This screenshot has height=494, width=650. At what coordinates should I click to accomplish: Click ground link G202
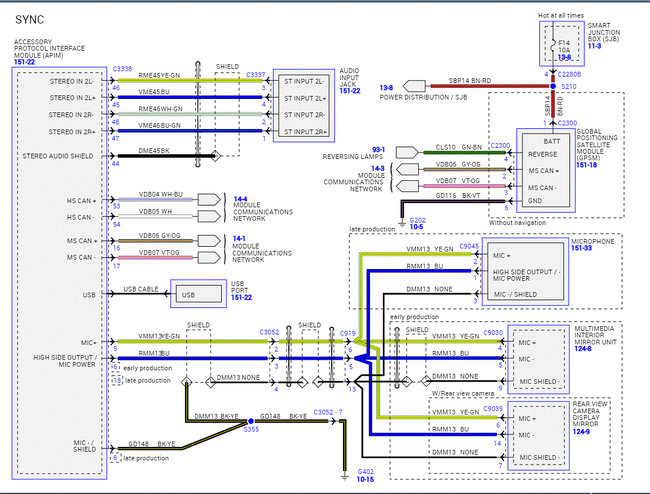click(x=417, y=220)
